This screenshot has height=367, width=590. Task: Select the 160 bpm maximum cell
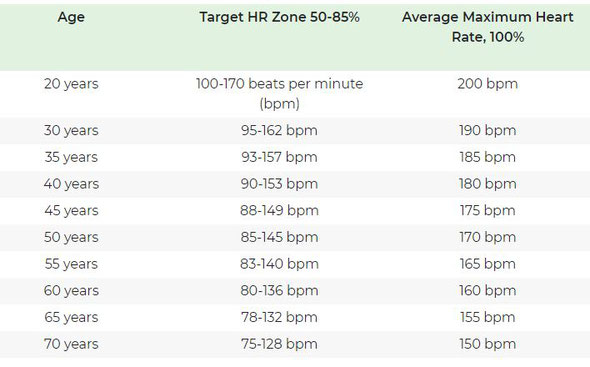488,291
